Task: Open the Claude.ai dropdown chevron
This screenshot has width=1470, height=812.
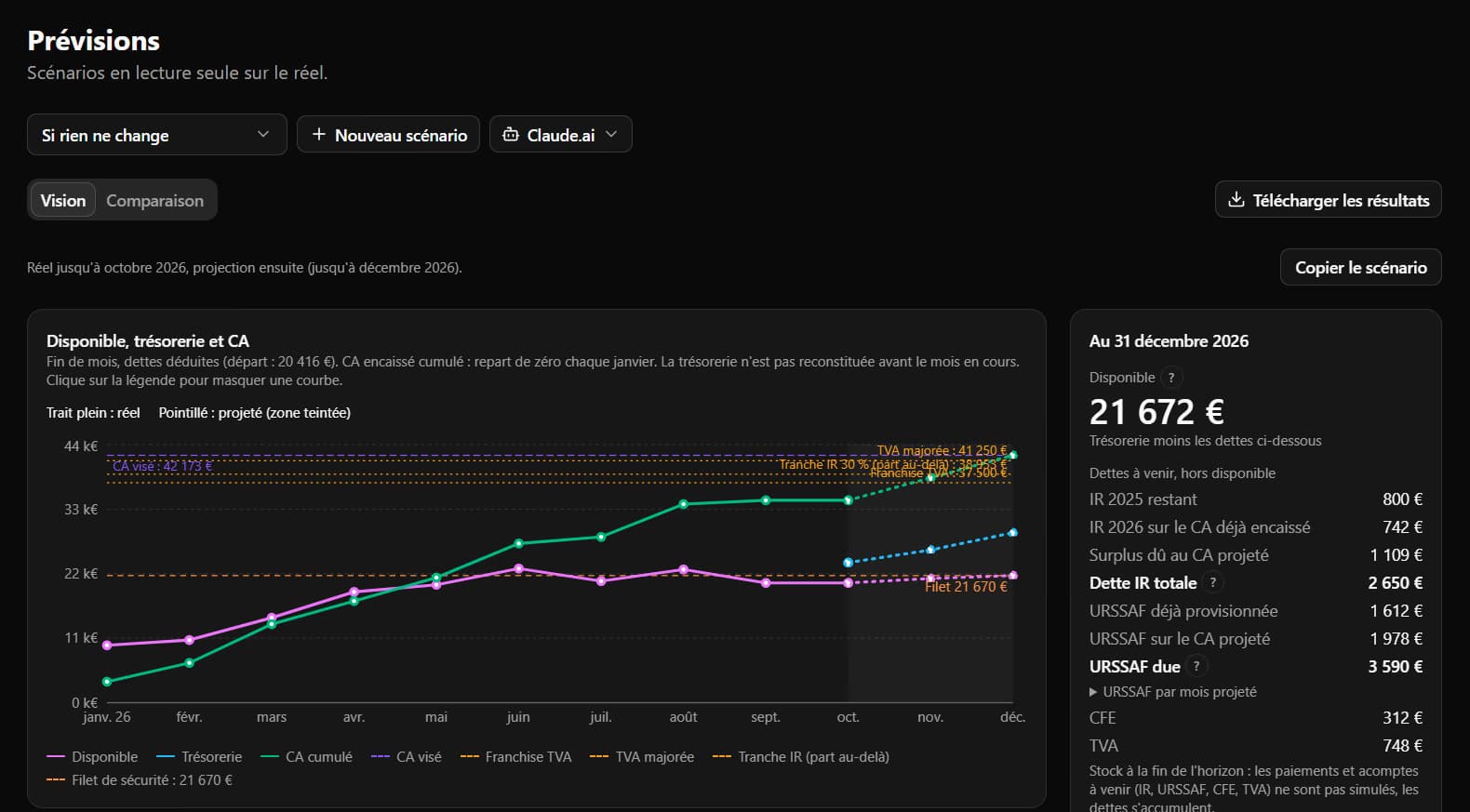Action: [611, 134]
